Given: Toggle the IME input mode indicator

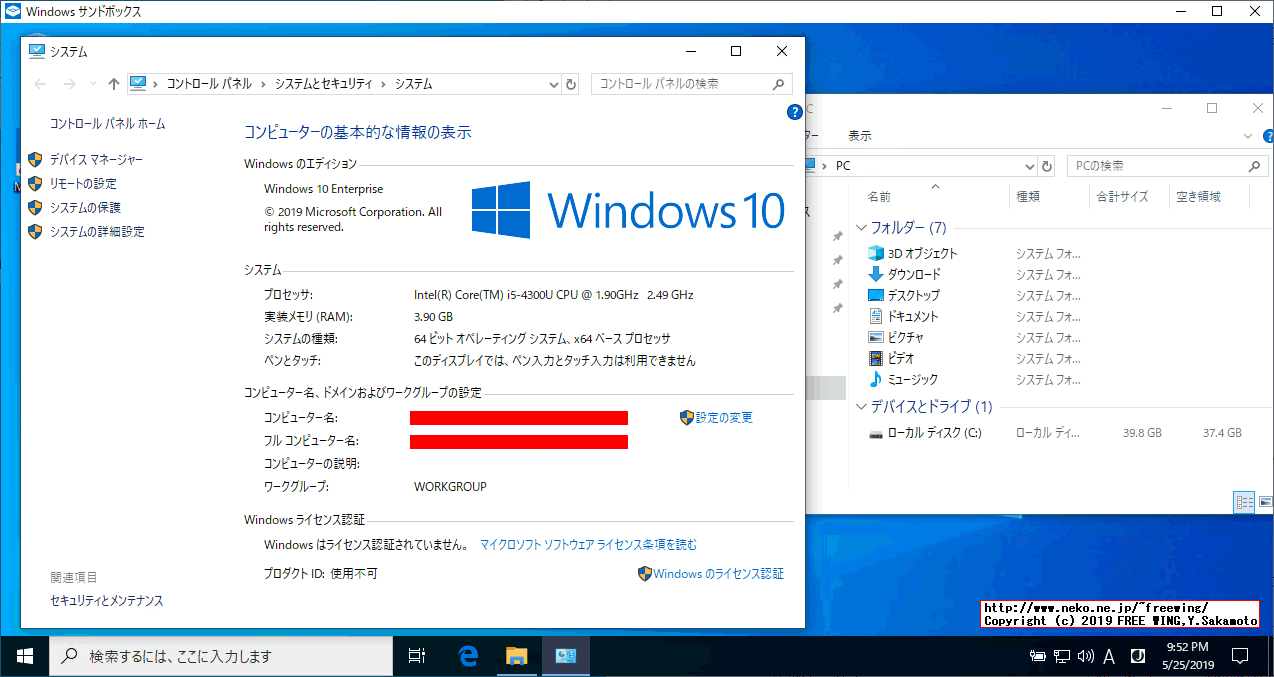Looking at the screenshot, I should (1107, 656).
